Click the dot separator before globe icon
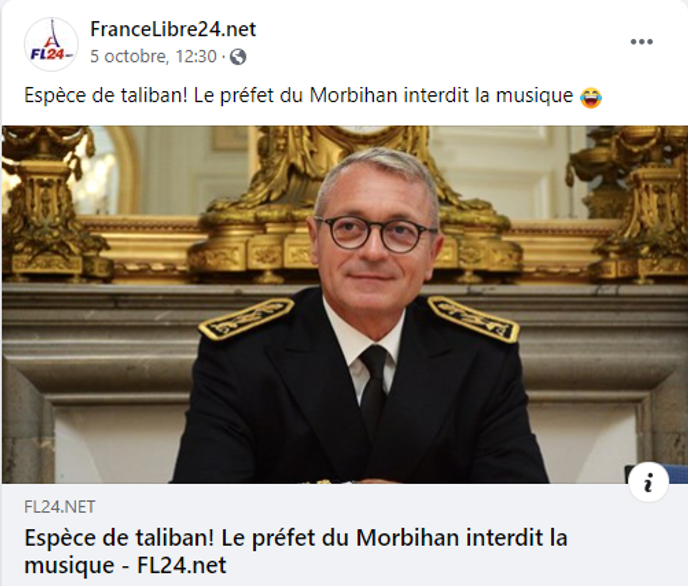This screenshot has height=586, width=688. coord(223,57)
